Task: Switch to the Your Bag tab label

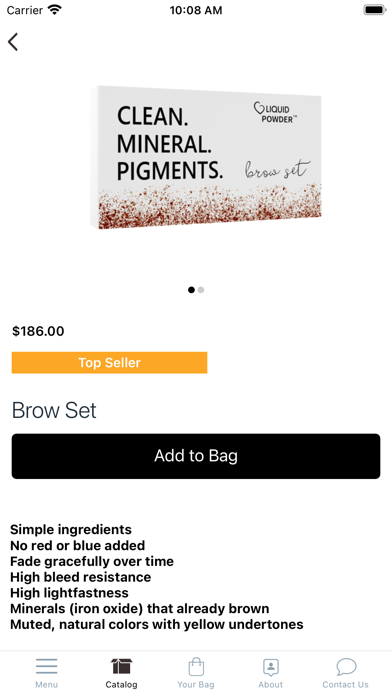Action: coord(196,684)
